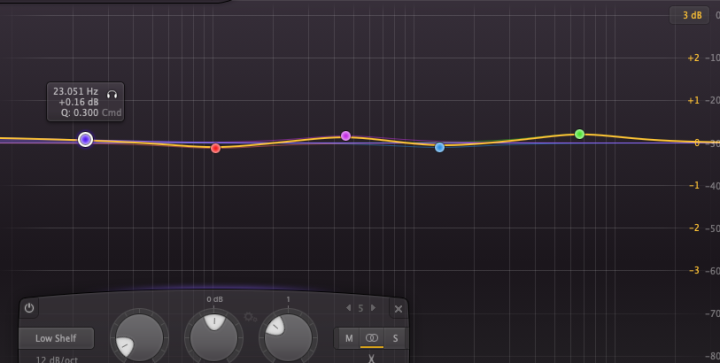Set band placement to Mid (M)

click(x=349, y=338)
